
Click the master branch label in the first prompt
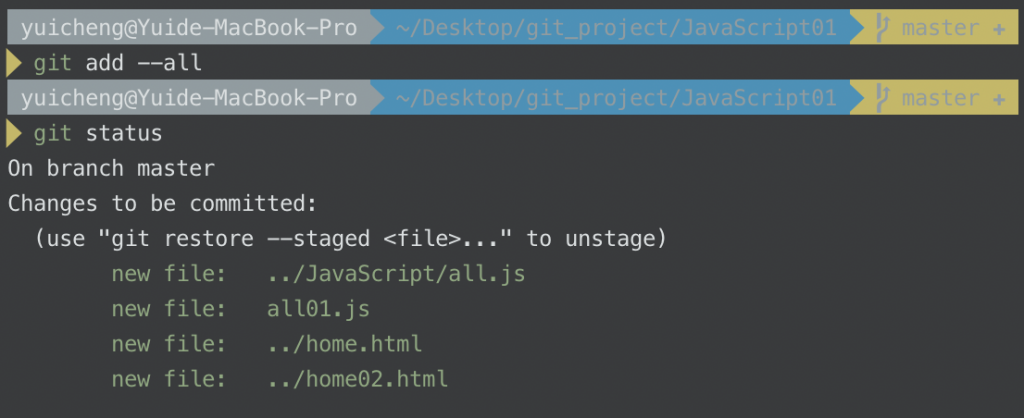[940, 29]
